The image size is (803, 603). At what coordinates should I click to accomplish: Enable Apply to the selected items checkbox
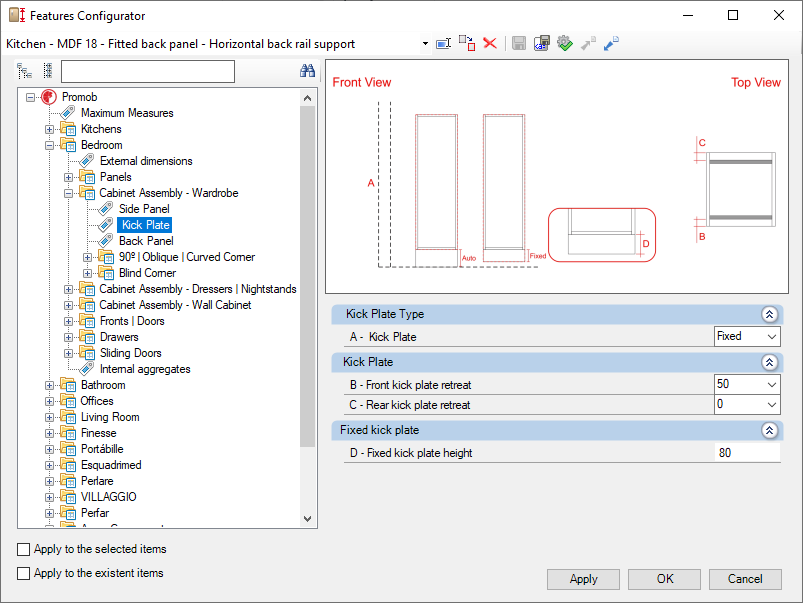[x=24, y=549]
